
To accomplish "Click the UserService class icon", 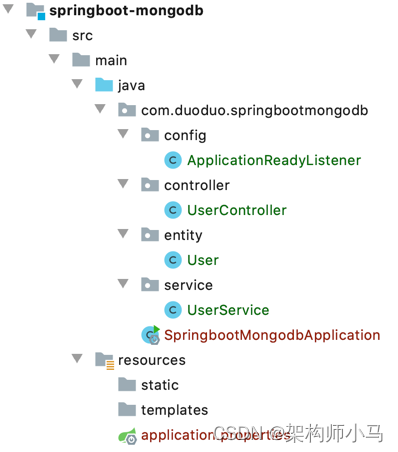I will coord(173,310).
